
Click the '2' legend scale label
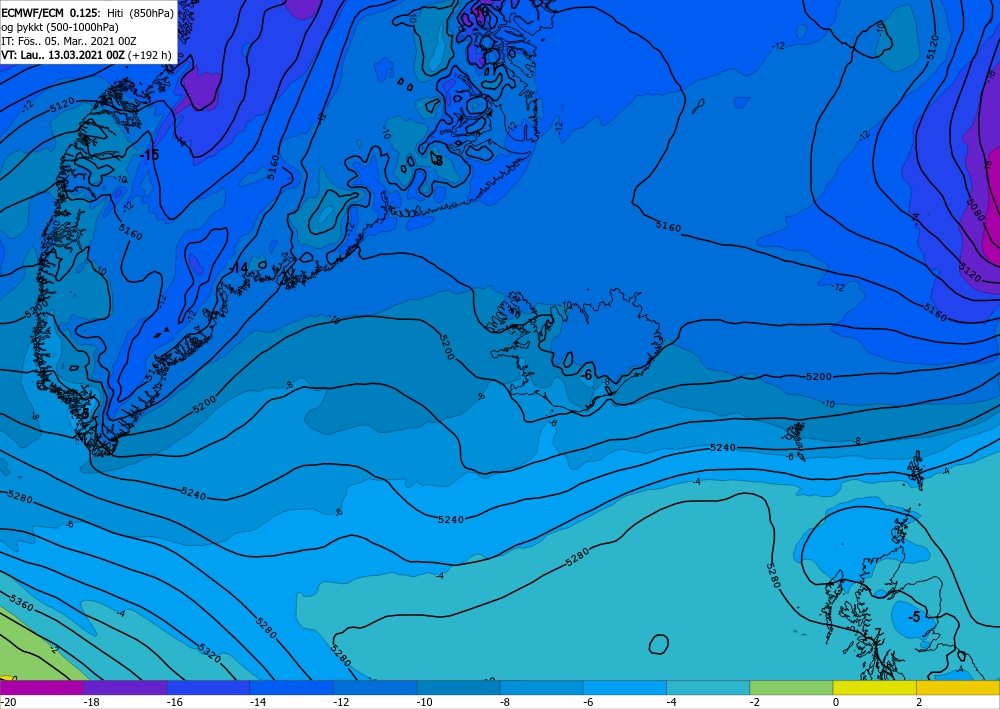(x=919, y=702)
